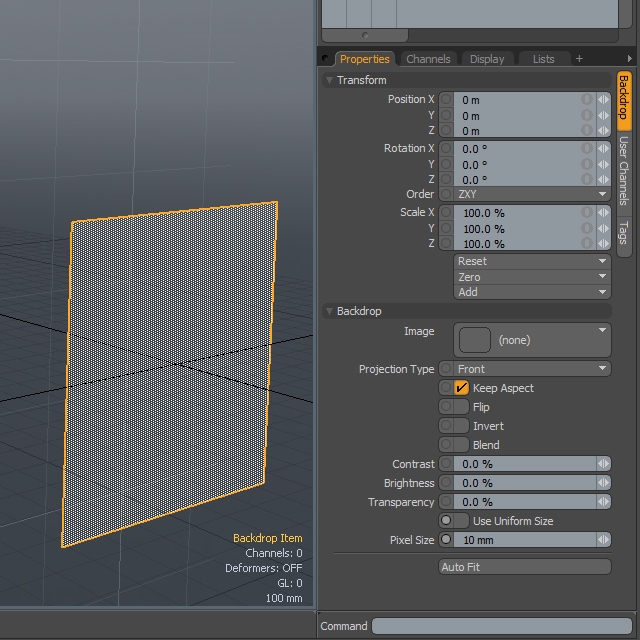Screen dimensions: 640x640
Task: Click the keyframe dot beside Rotation Z
Action: coord(446,179)
